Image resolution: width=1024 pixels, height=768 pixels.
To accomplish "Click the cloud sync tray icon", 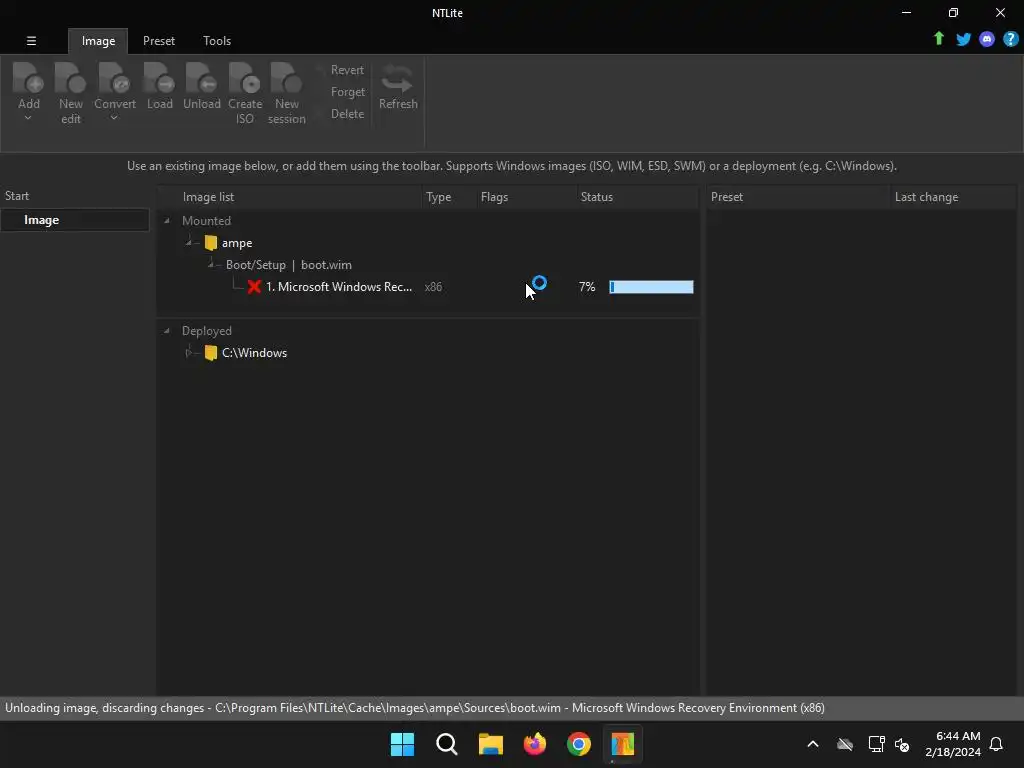I will 845,744.
